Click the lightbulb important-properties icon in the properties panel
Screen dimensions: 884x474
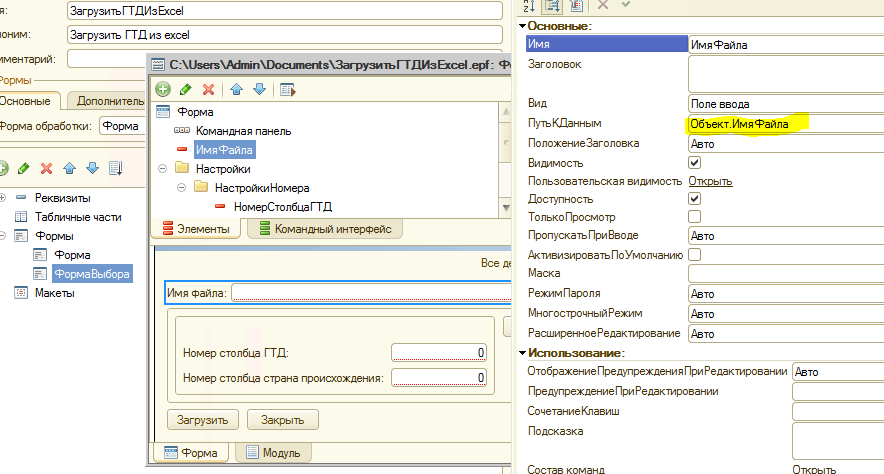coord(577,5)
